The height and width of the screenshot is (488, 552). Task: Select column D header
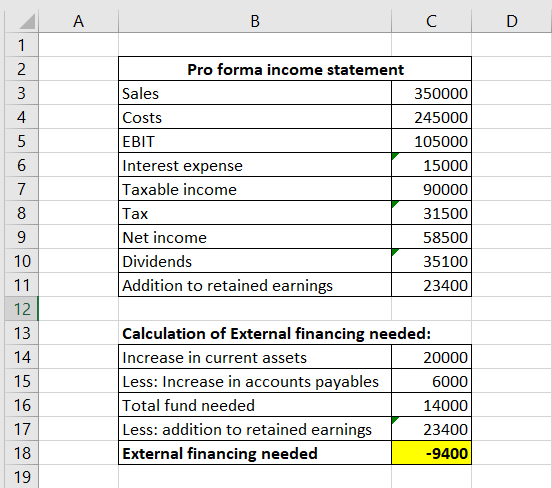tap(512, 21)
